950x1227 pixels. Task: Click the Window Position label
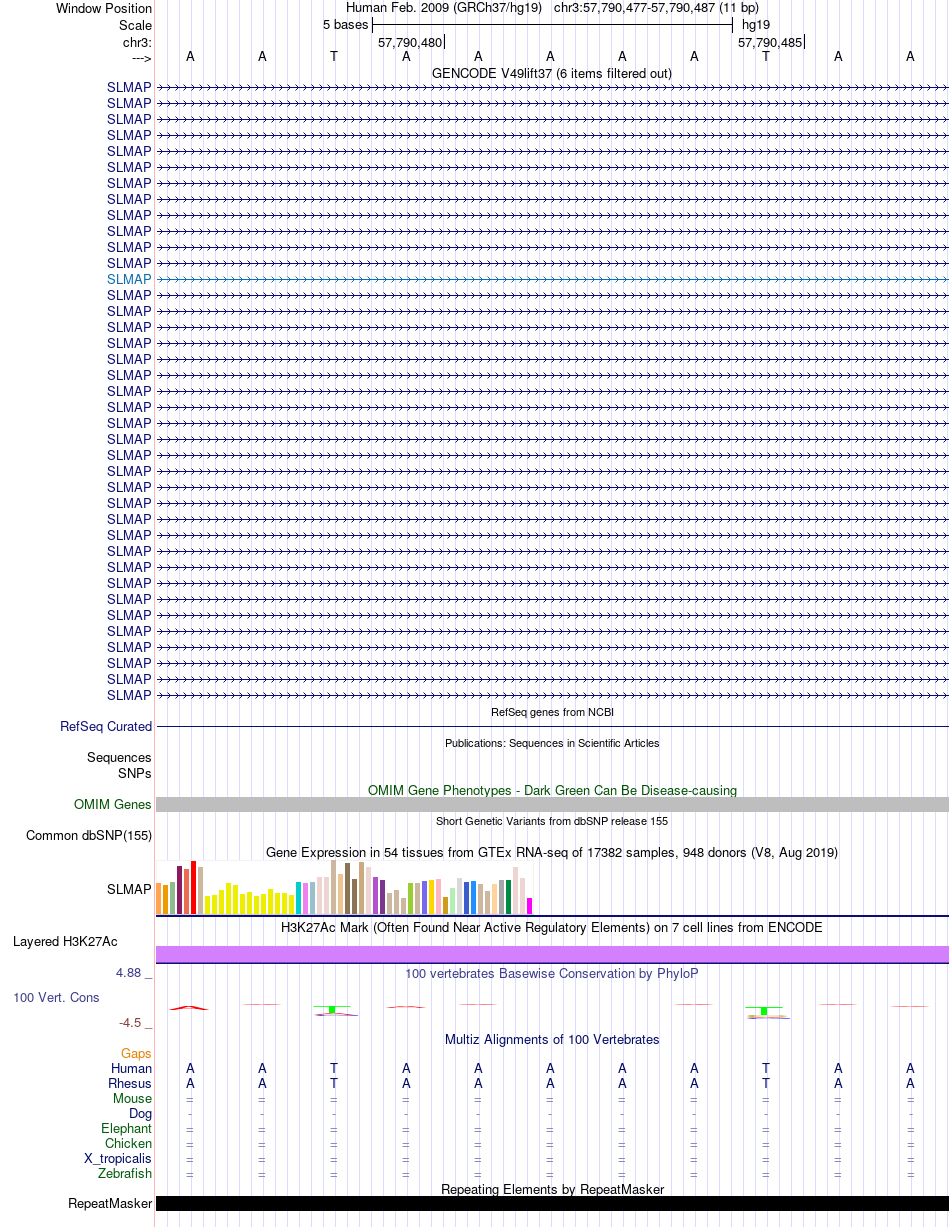(104, 8)
